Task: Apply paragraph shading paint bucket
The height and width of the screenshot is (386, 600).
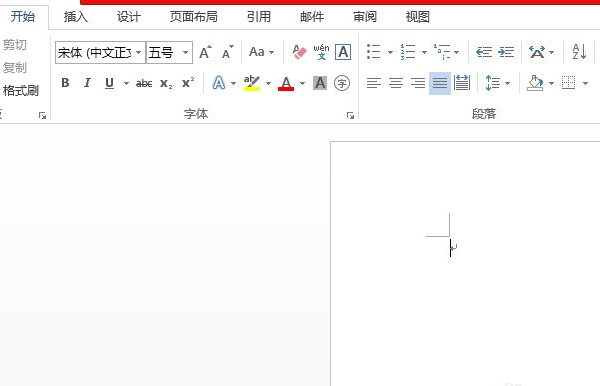Action: pos(535,83)
